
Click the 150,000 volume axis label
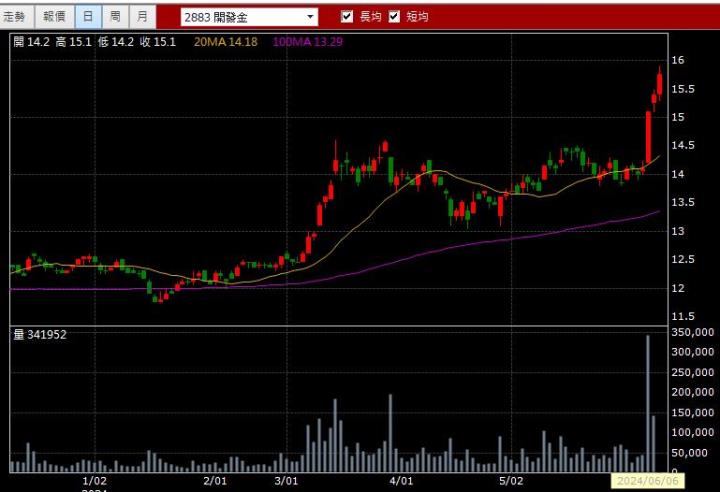coord(692,413)
